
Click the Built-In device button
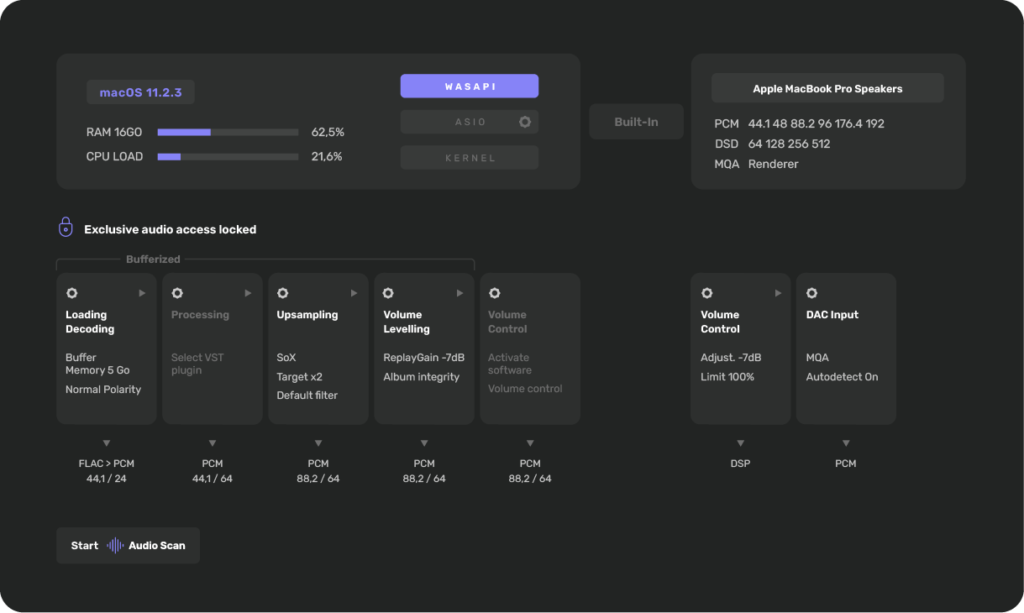pos(636,122)
